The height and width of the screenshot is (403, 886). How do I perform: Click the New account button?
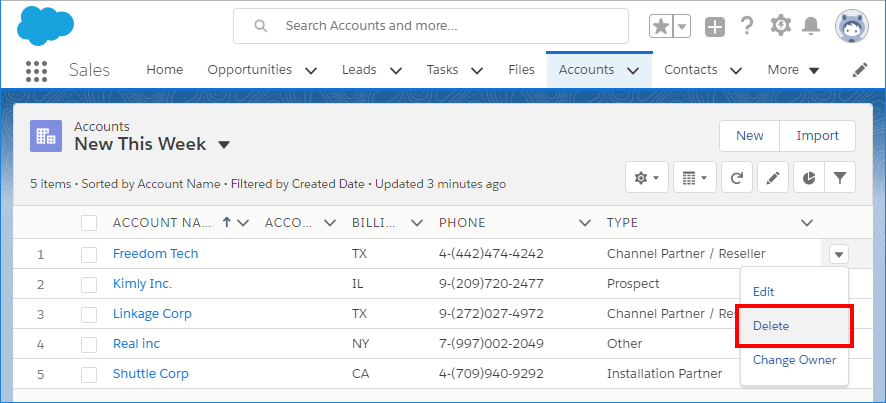click(x=749, y=136)
